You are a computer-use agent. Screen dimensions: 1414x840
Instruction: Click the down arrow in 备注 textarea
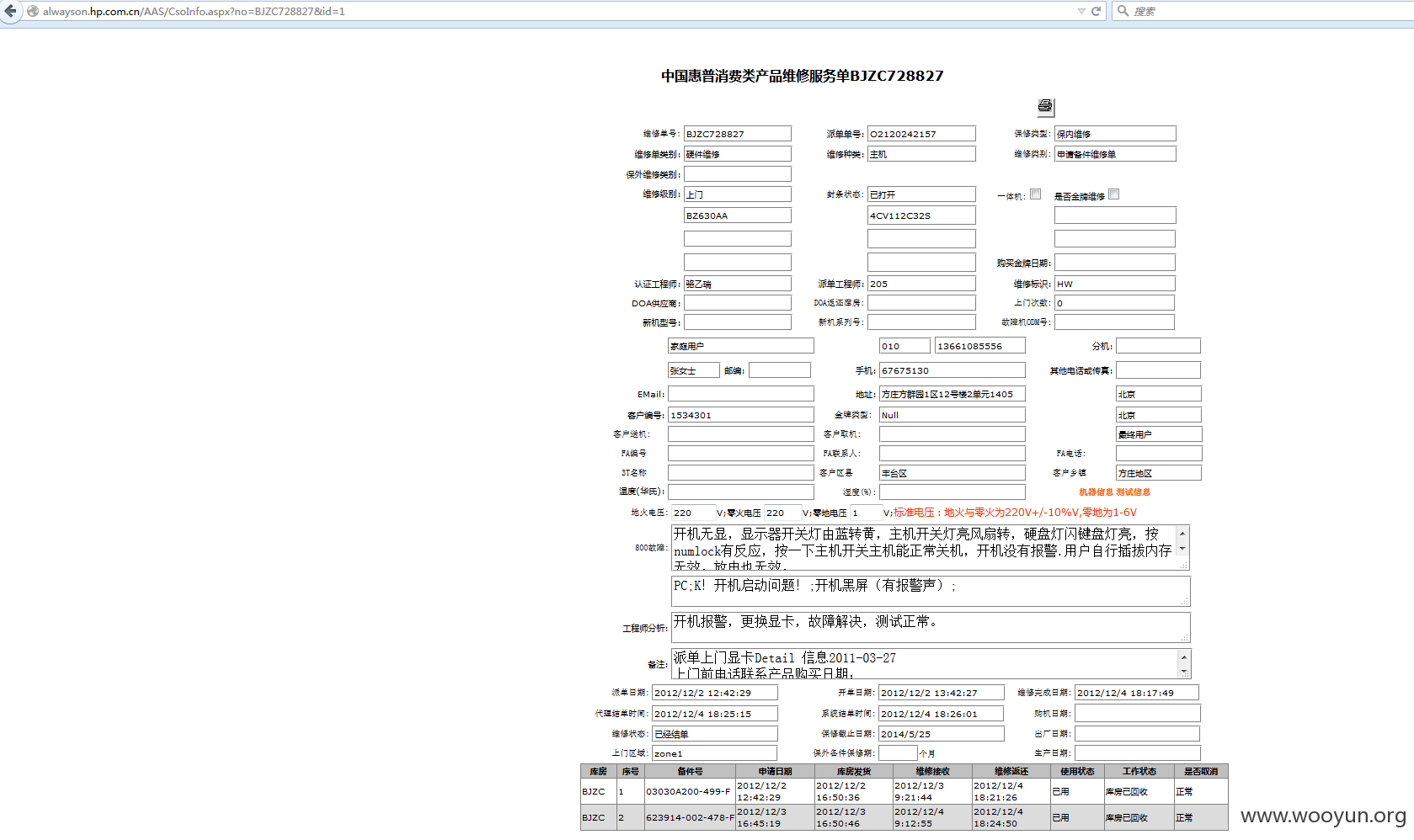coord(1184,672)
